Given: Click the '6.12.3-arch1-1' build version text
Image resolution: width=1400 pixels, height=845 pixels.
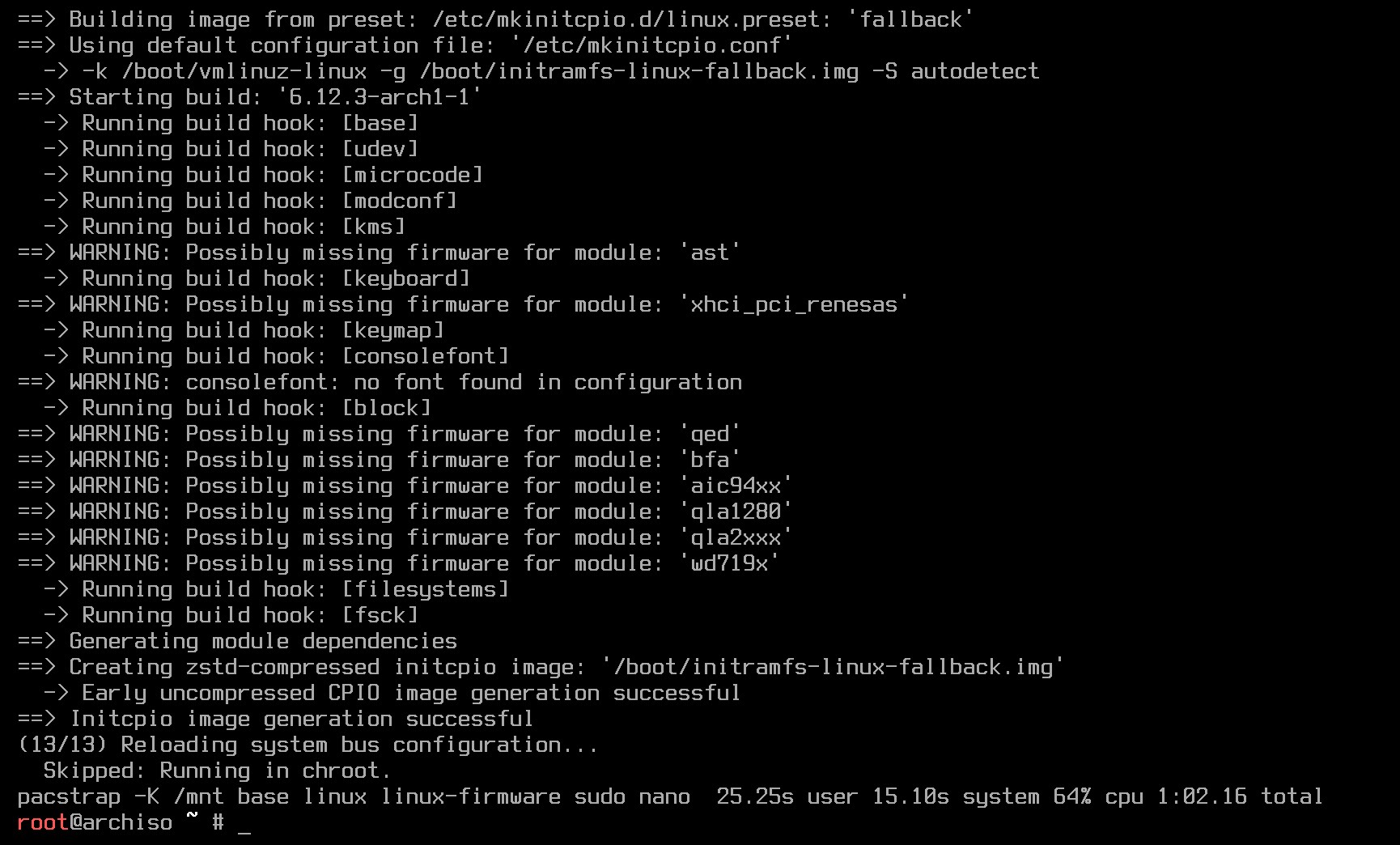Looking at the screenshot, I should (x=380, y=97).
